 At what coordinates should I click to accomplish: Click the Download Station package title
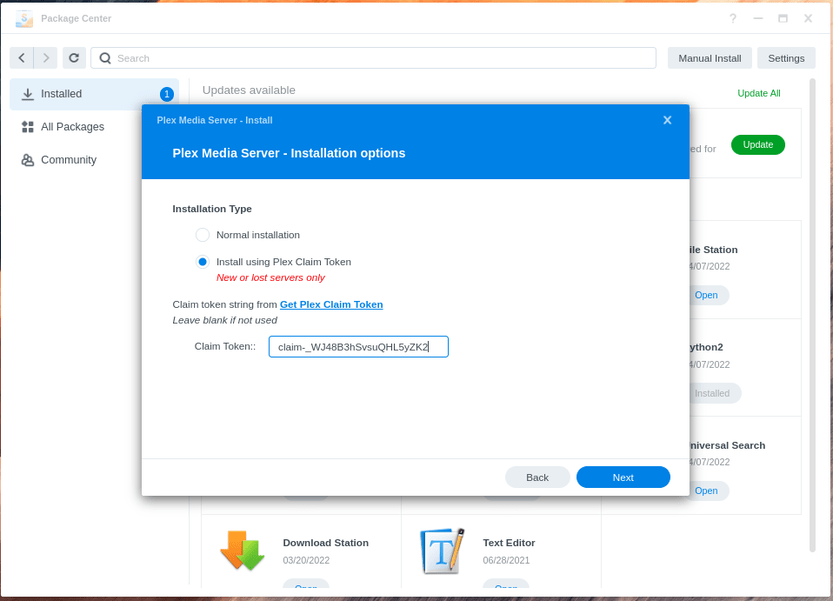326,543
